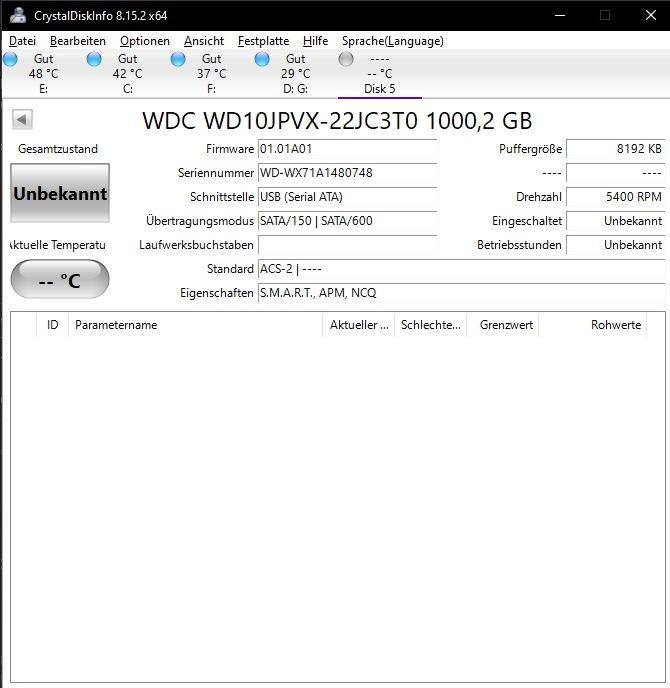The height and width of the screenshot is (688, 670).
Task: Click the 48 °C temperature text for E:
Action: (x=43, y=74)
